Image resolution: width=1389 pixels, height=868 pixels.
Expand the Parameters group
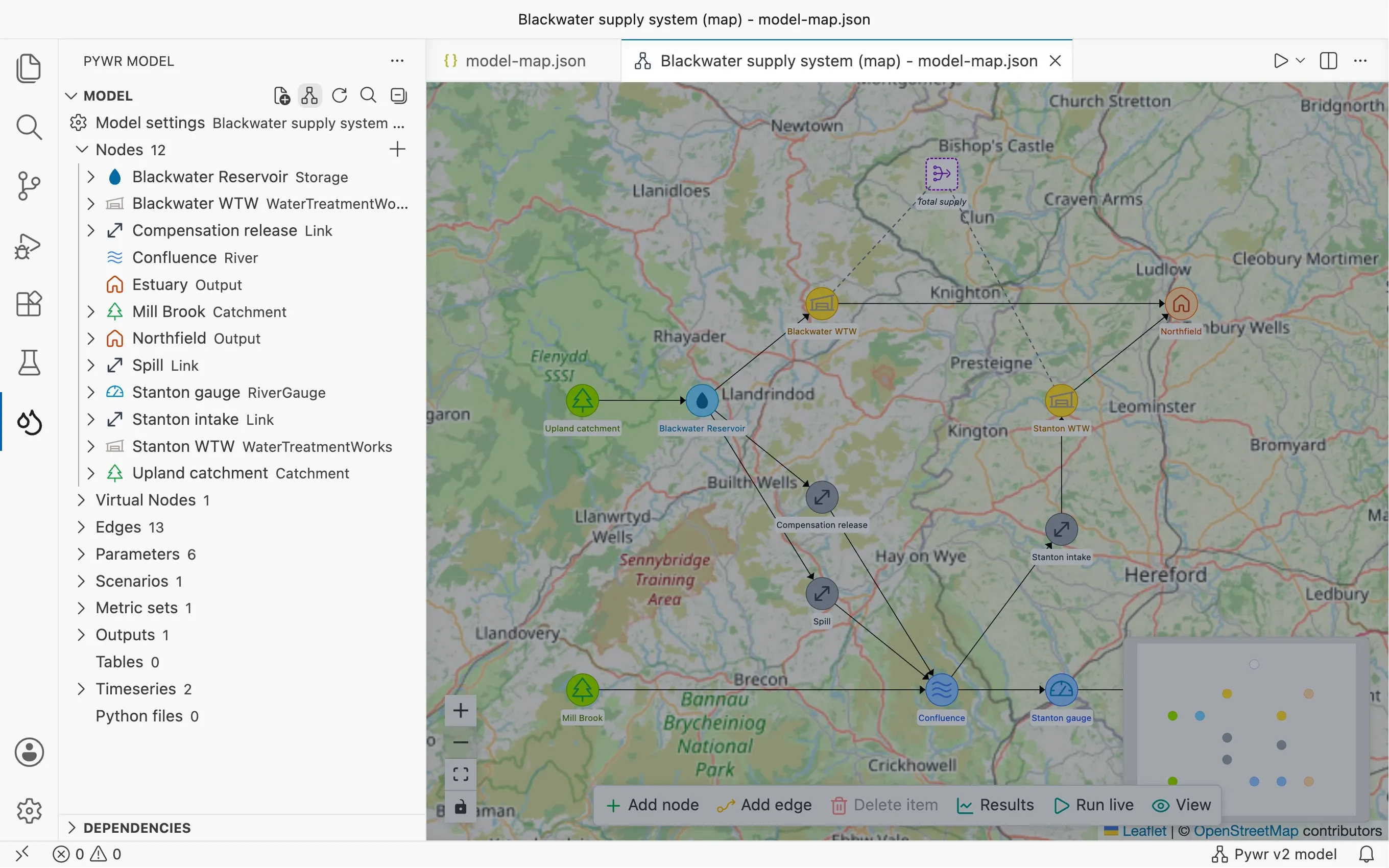coord(81,554)
